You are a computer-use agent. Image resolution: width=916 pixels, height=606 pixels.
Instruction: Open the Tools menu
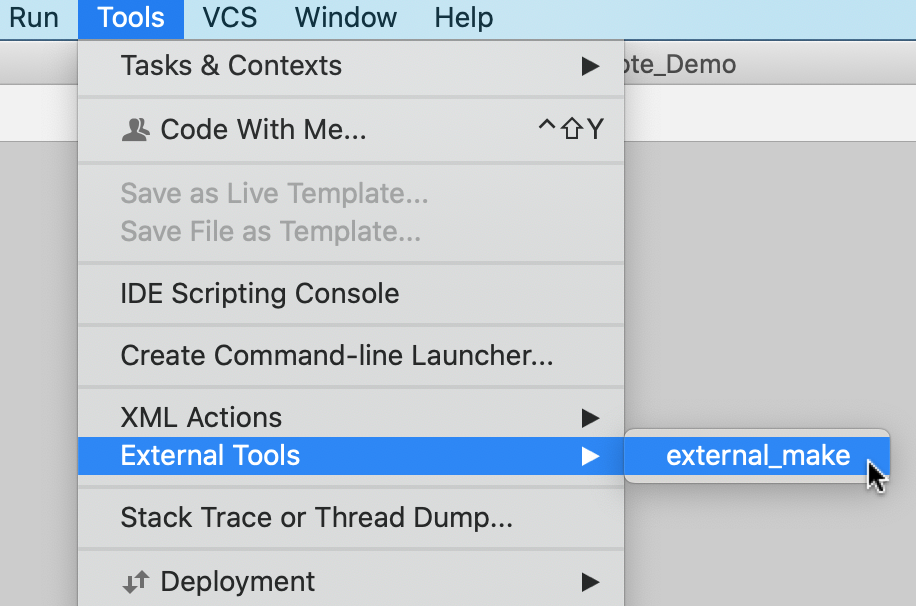[x=130, y=17]
